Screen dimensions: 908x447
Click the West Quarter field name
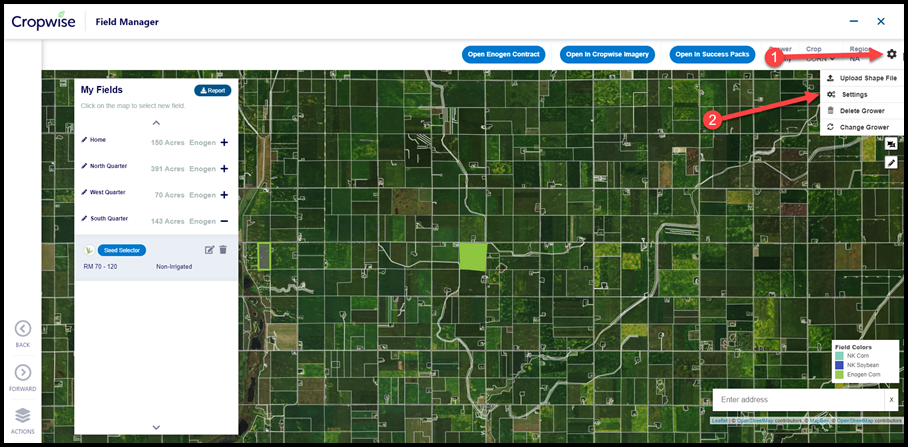107,192
